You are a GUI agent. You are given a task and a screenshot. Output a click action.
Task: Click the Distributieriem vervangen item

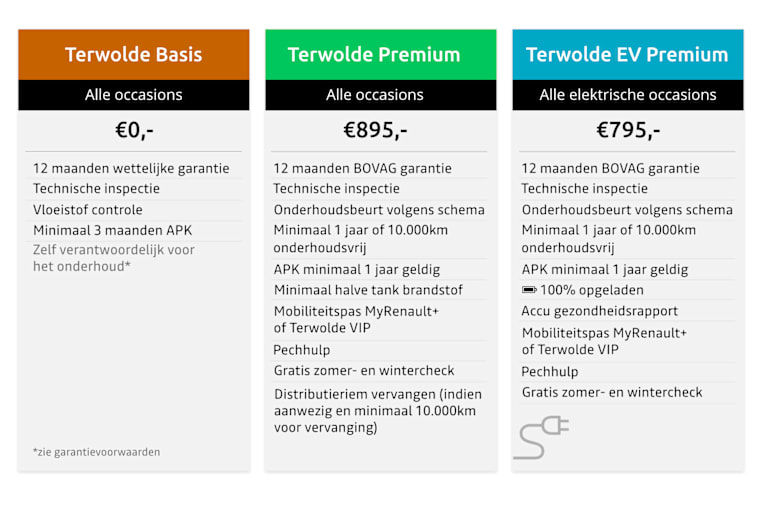378,411
